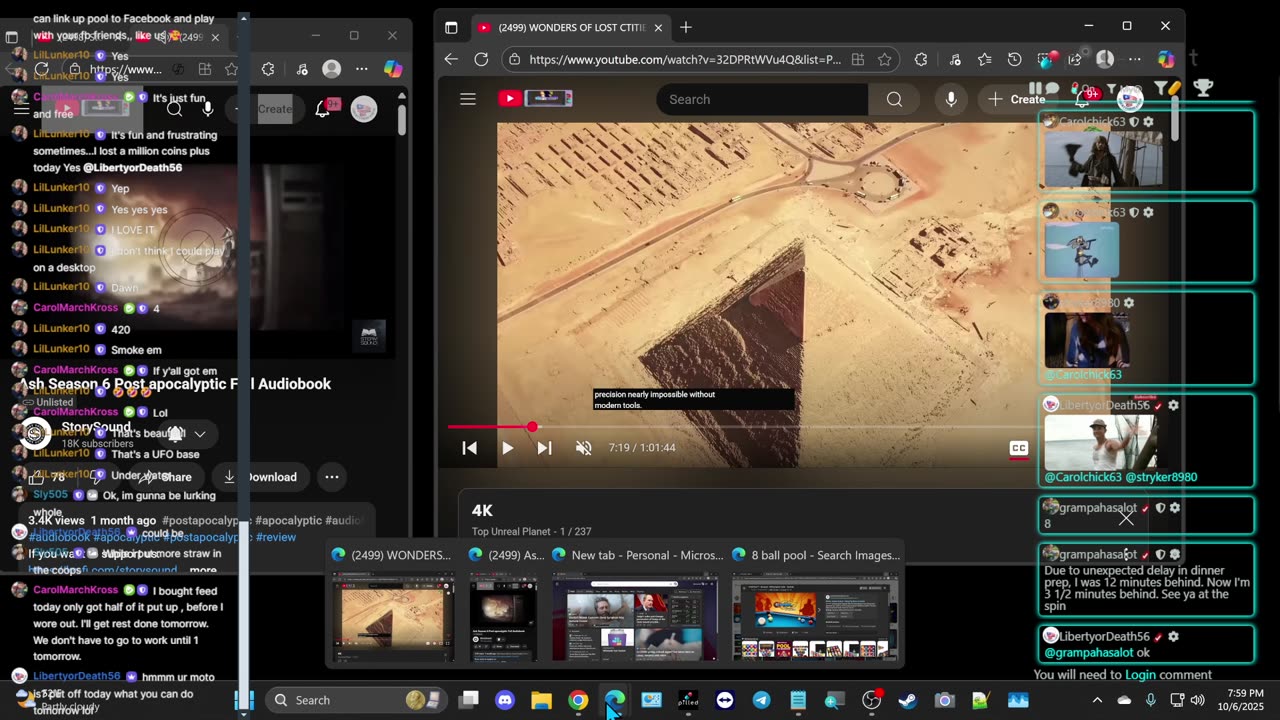Screen dimensions: 1280x720
Task: Skip to the next video in playlist
Action: 544,448
